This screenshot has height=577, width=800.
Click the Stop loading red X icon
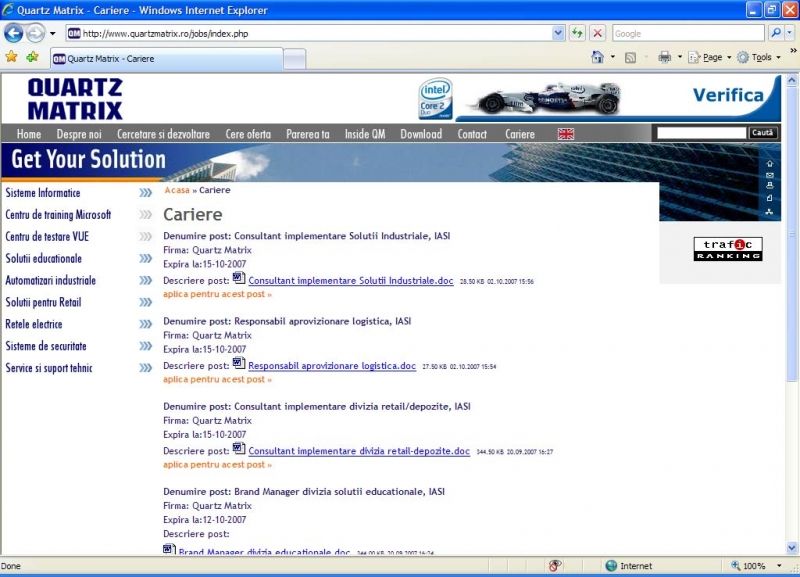click(597, 33)
